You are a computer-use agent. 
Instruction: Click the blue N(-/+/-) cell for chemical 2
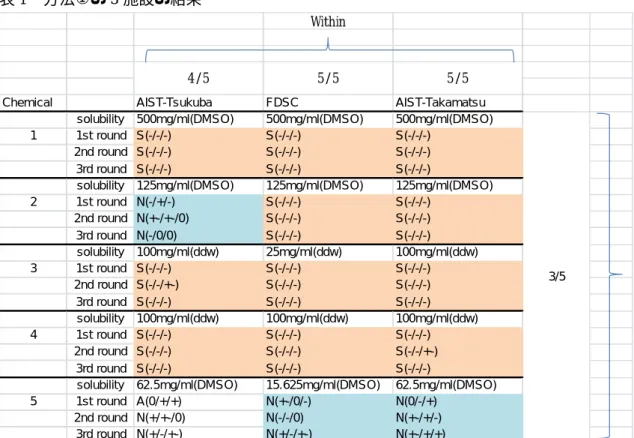[198, 202]
